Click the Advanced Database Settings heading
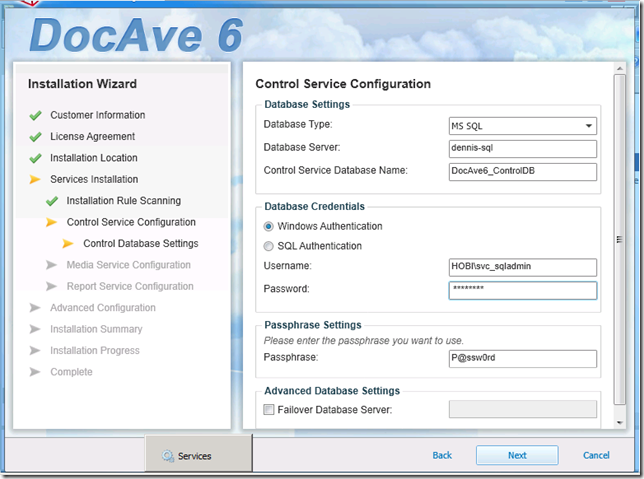Viewport: 644px width, 479px height. (332, 391)
